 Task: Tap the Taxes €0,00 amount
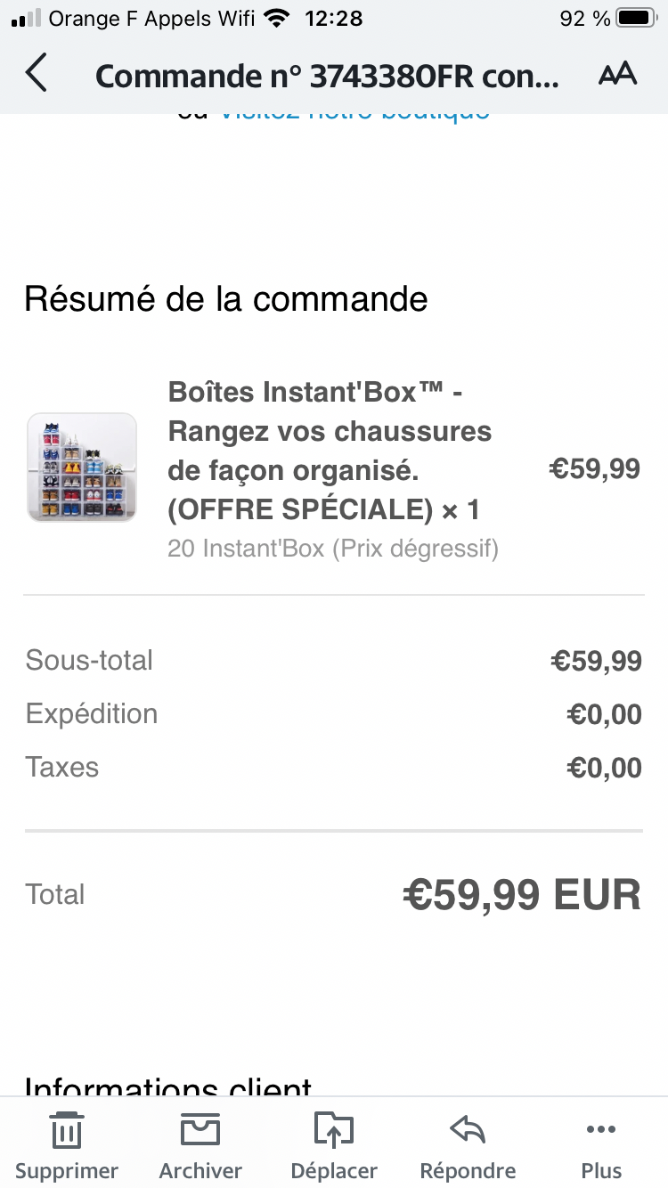pos(604,768)
